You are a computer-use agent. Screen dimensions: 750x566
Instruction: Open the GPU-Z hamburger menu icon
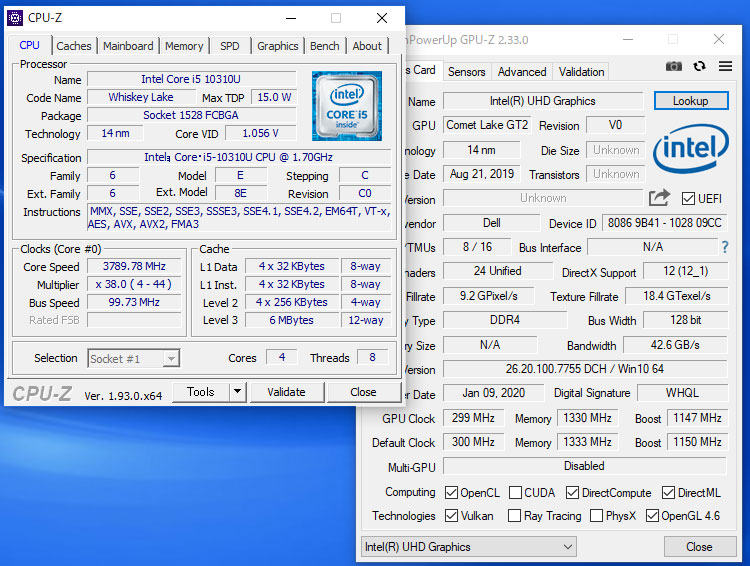tap(725, 66)
